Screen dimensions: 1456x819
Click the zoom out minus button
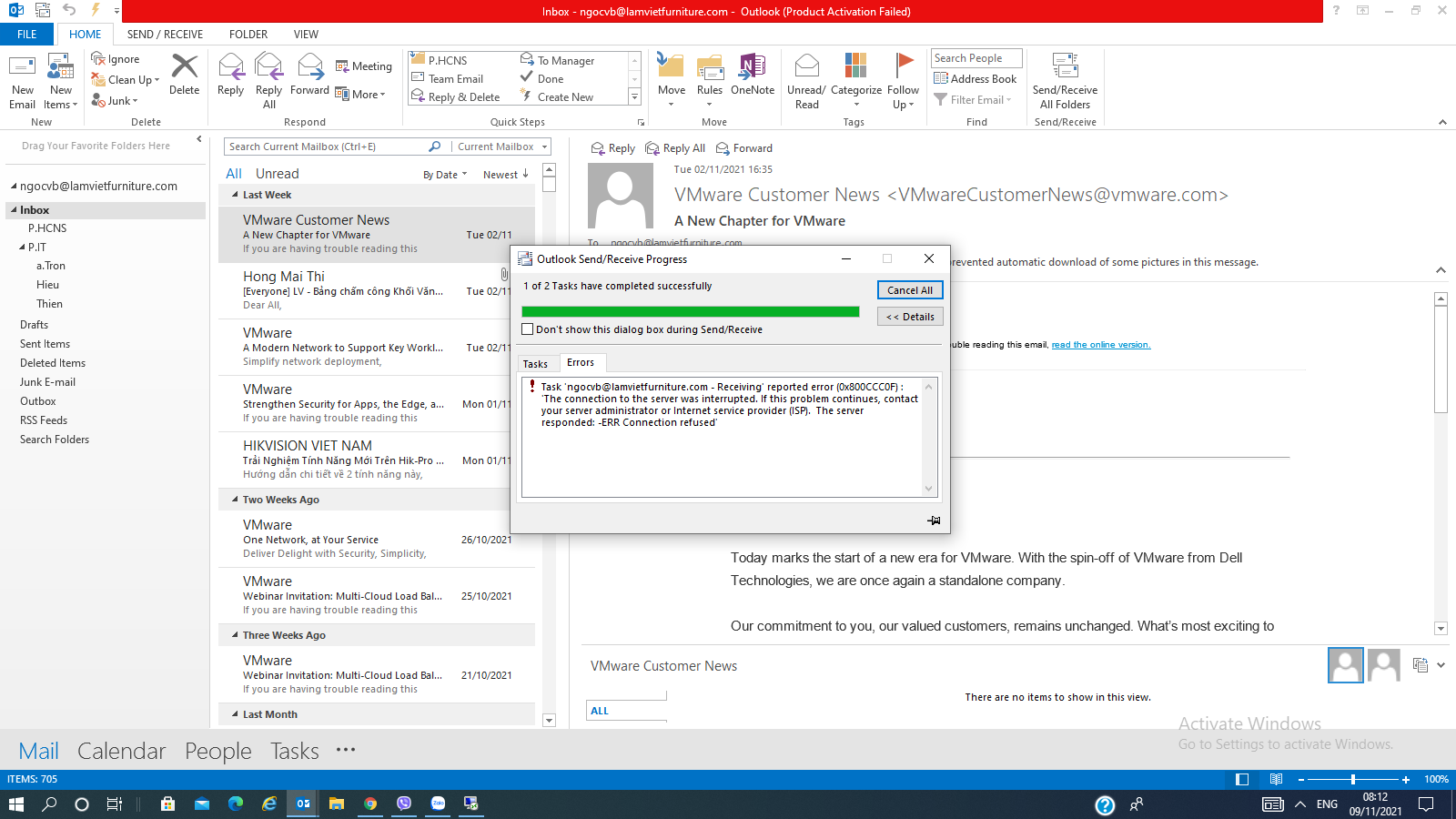(1301, 779)
